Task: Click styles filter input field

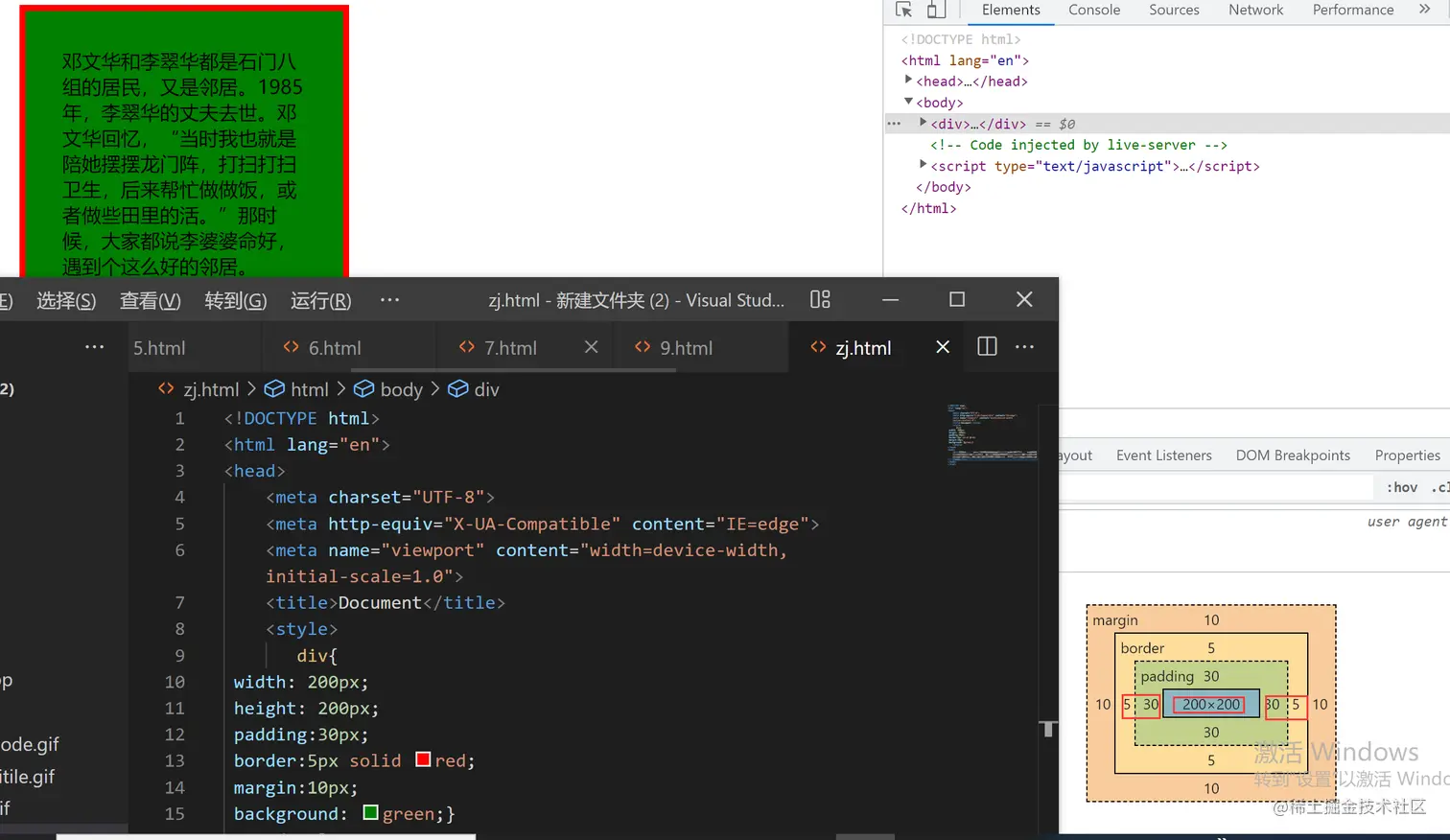Action: click(x=1218, y=487)
